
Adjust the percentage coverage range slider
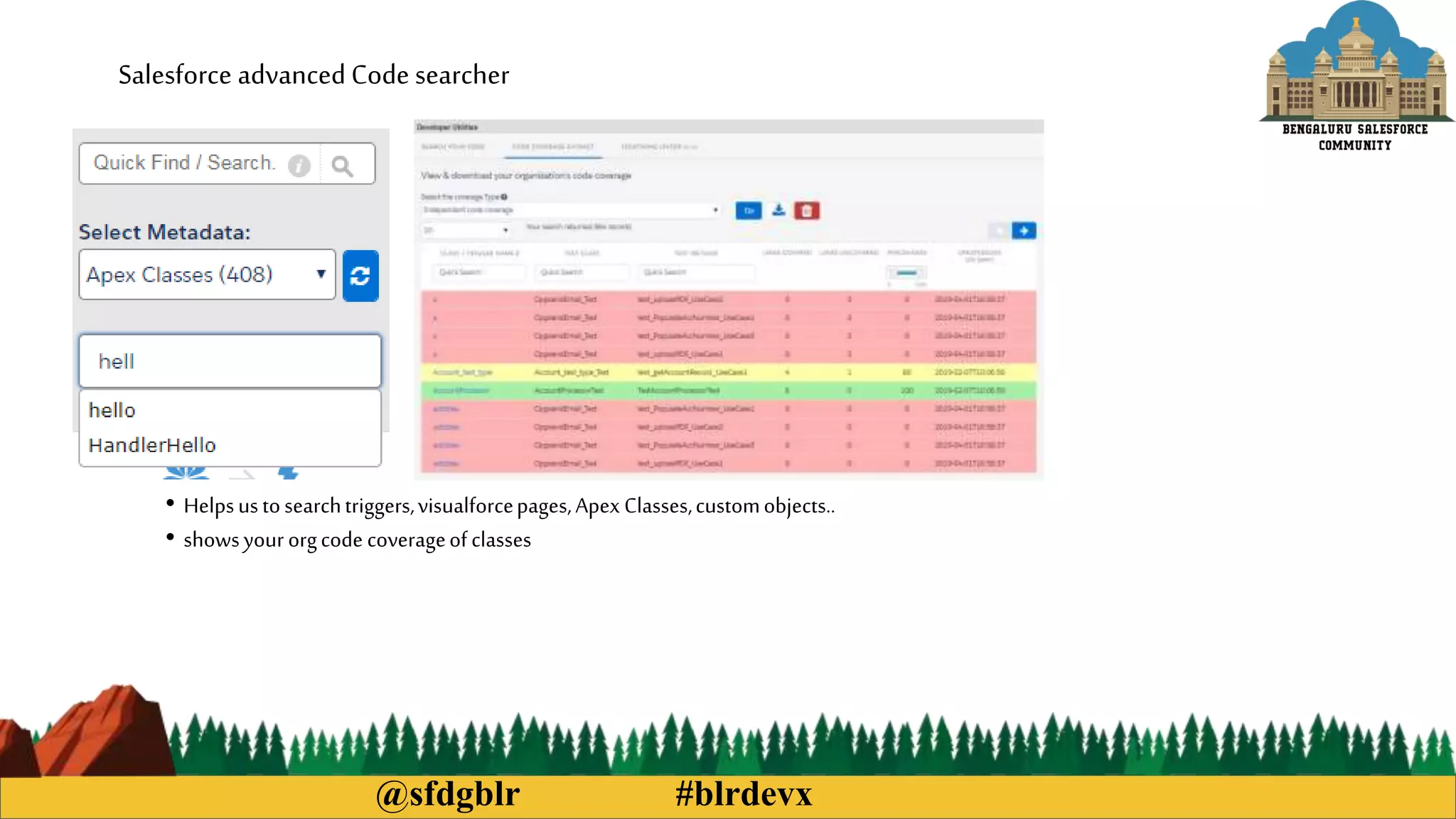(x=906, y=272)
